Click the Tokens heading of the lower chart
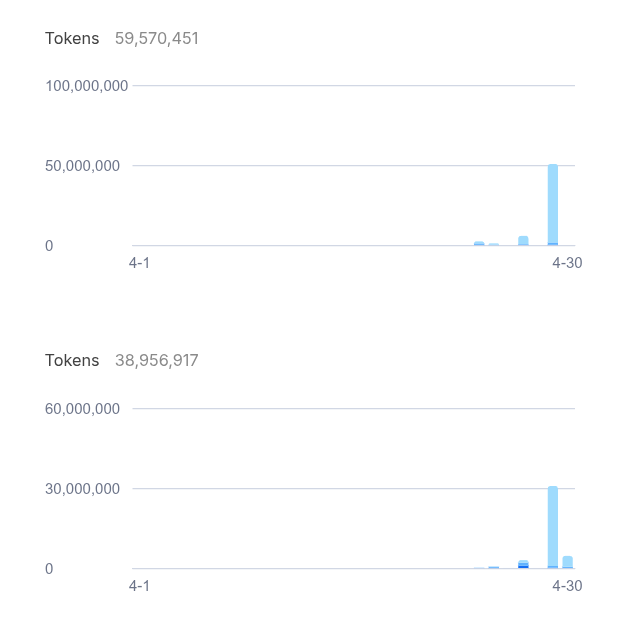The image size is (622, 628). (x=72, y=360)
